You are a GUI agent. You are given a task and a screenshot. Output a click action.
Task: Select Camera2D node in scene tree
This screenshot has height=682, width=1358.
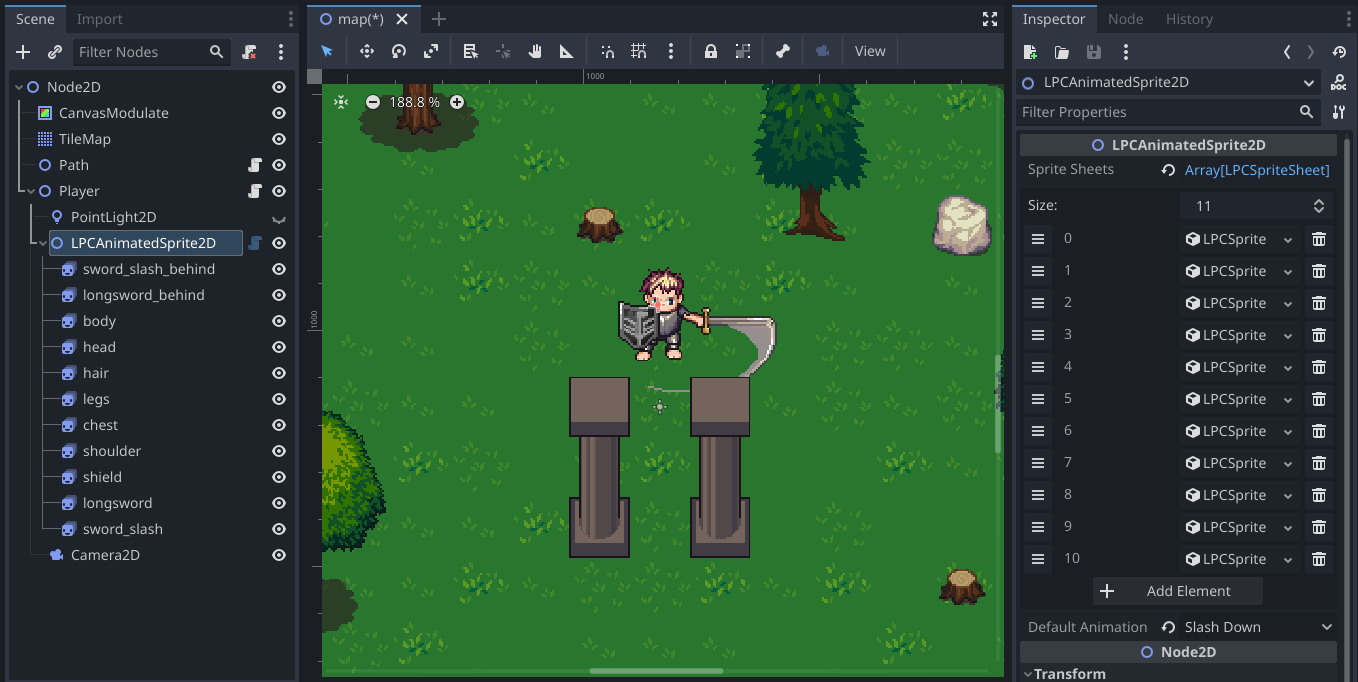(x=105, y=555)
